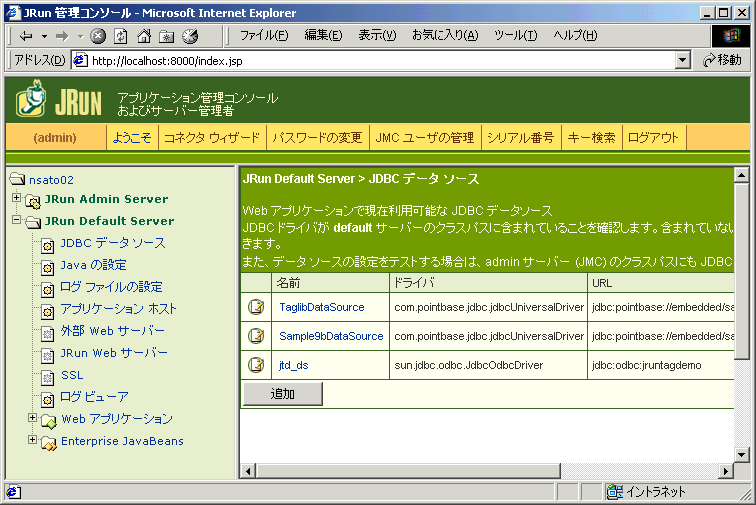Screen dimensions: 756x505
Task: Open the コネクタ ウィザード tab
Action: (x=212, y=138)
